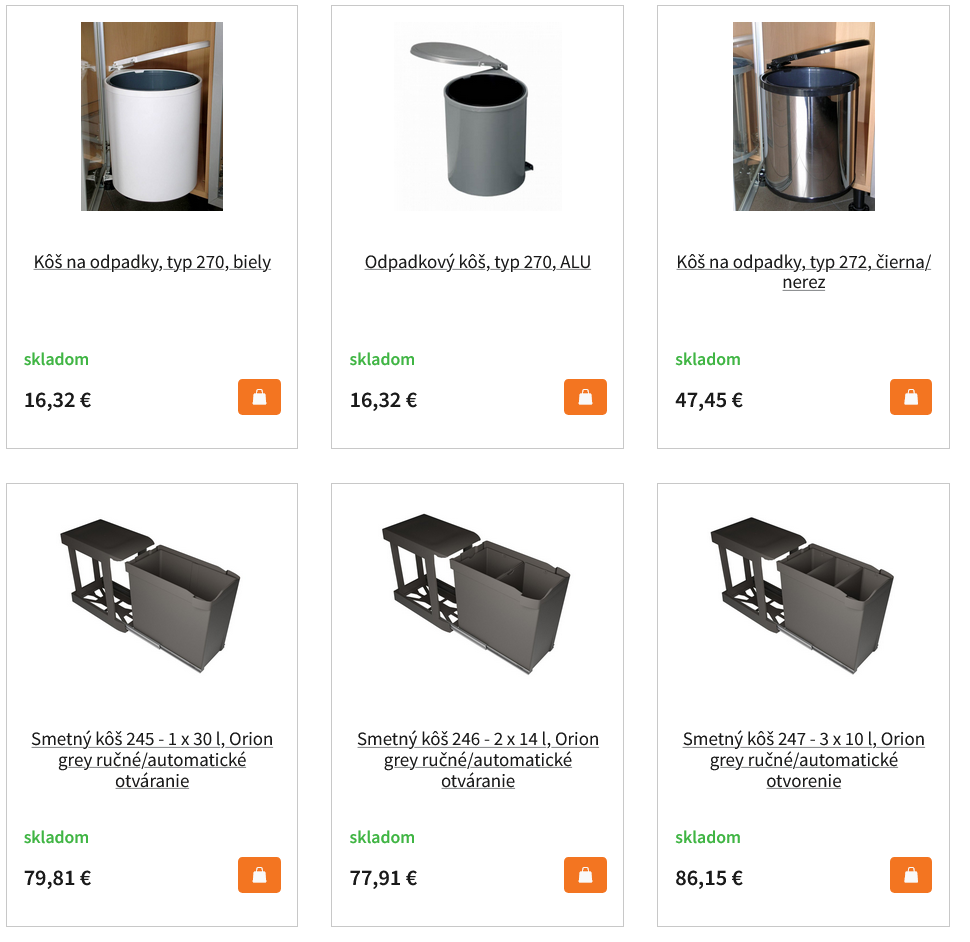Viewport: 970px width, 942px height.
Task: Open Smetný kôš 245 1 x 30 l link
Action: click(x=152, y=760)
